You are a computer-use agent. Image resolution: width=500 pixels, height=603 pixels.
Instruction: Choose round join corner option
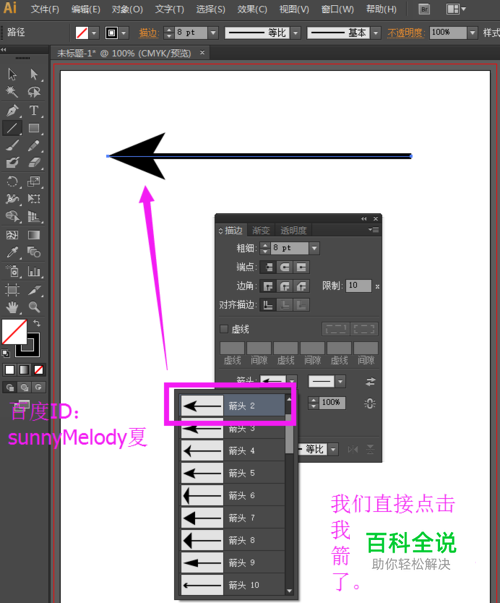[285, 286]
